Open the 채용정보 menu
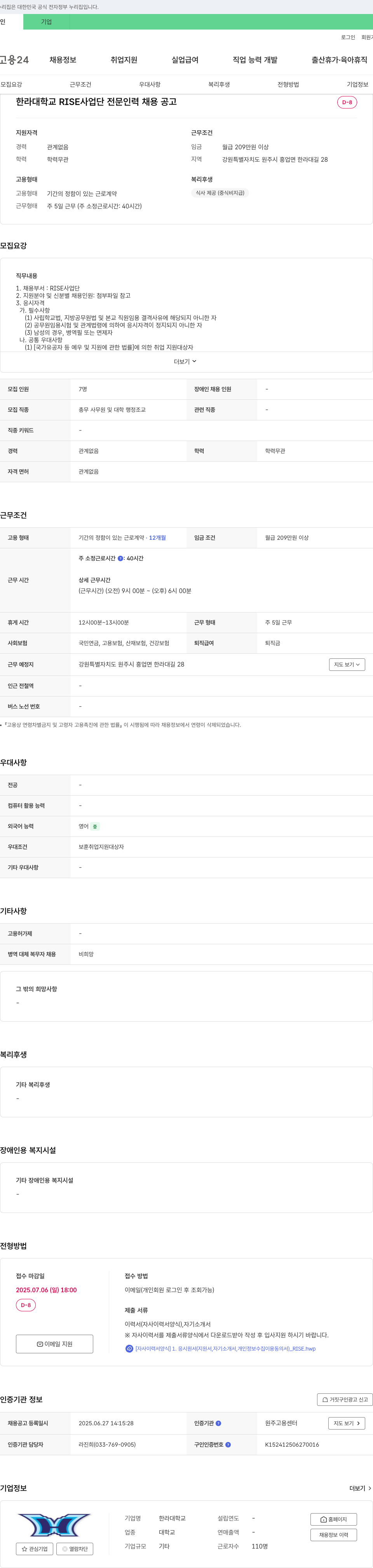 pyautogui.click(x=63, y=59)
